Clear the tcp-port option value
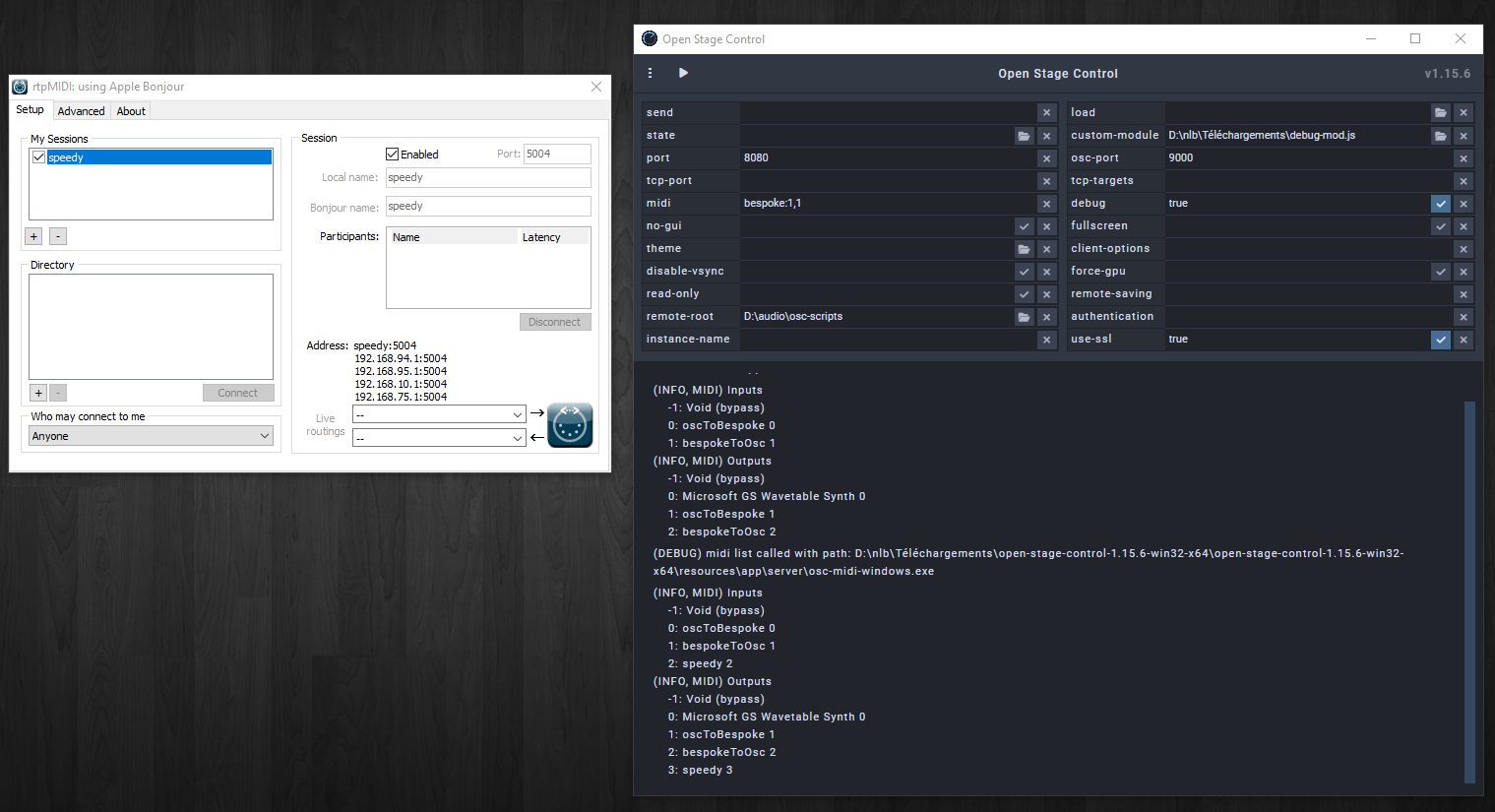The height and width of the screenshot is (812, 1495). (1047, 181)
